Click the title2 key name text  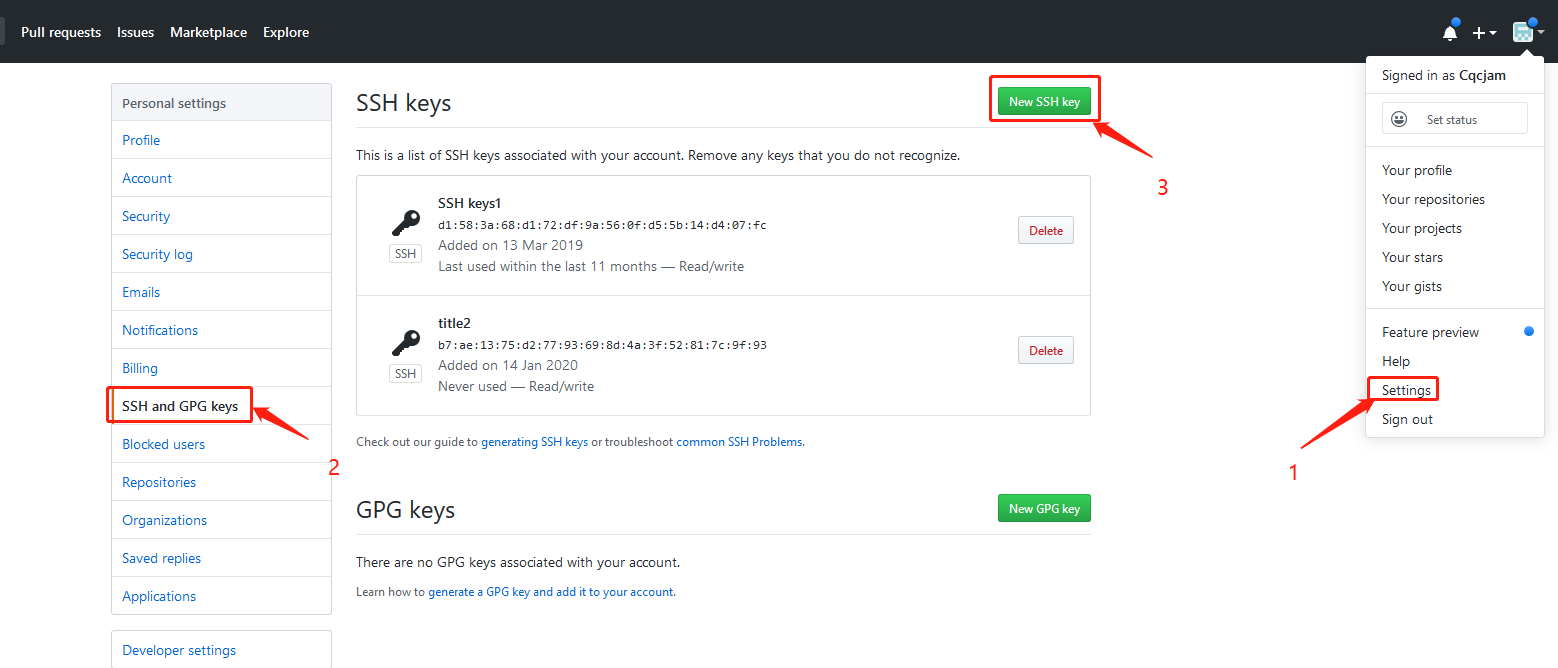pos(454,323)
